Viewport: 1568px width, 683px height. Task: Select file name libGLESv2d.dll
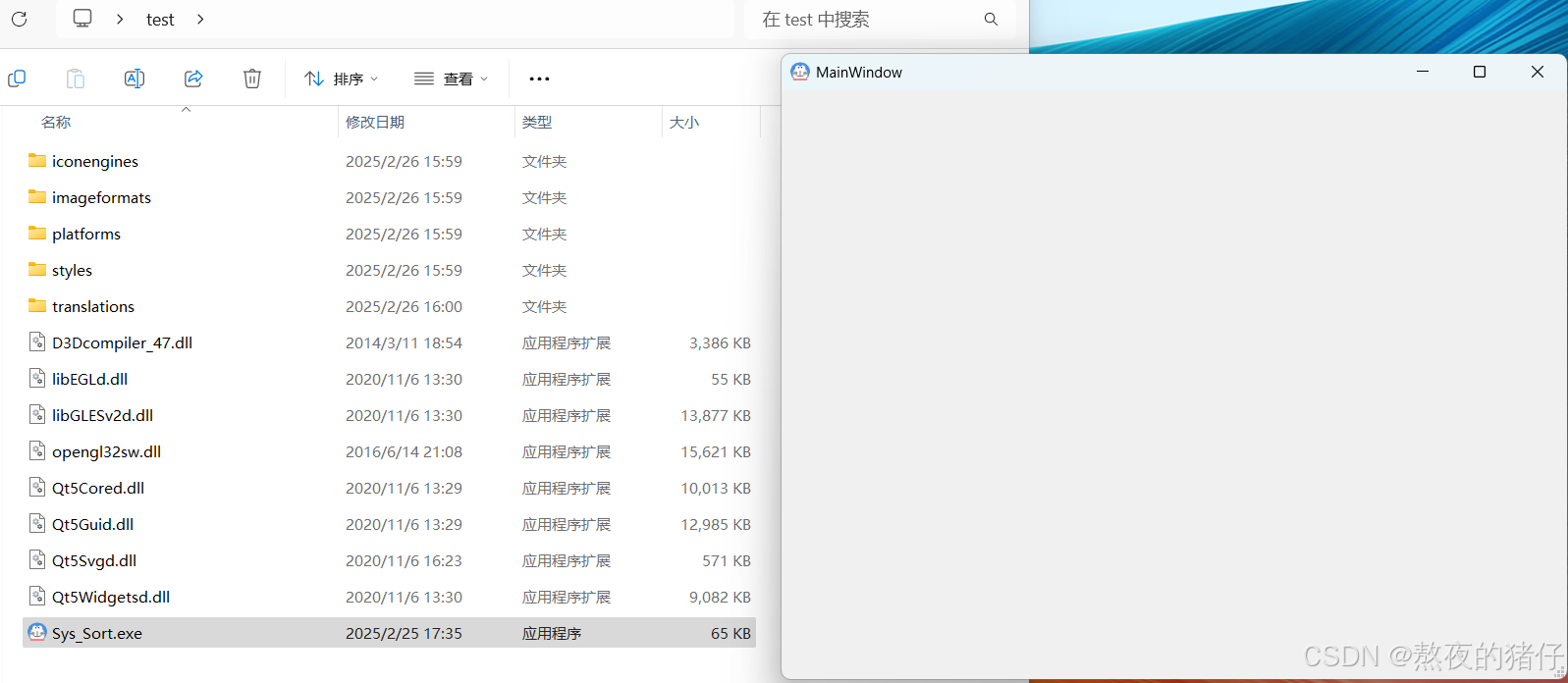tap(102, 415)
